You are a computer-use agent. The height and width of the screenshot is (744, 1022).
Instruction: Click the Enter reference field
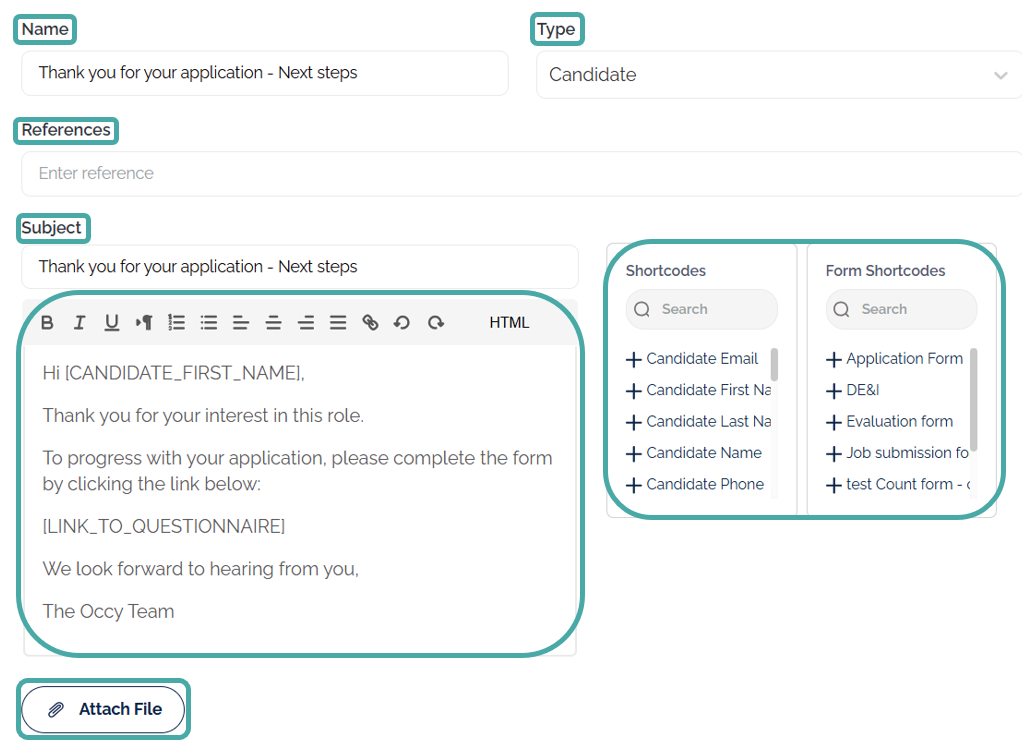click(521, 173)
